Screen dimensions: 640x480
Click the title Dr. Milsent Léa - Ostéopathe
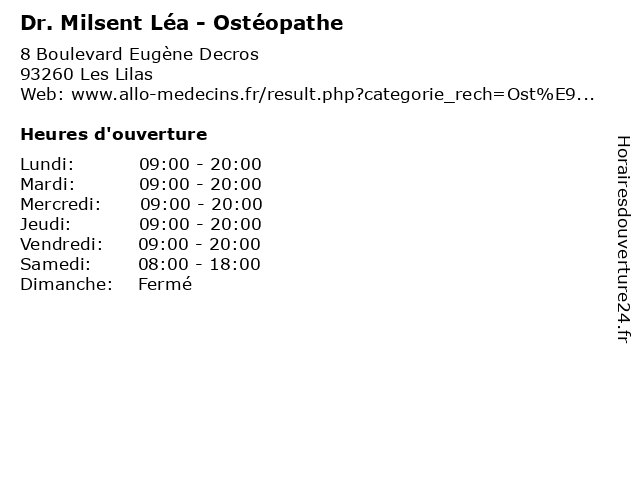[182, 23]
